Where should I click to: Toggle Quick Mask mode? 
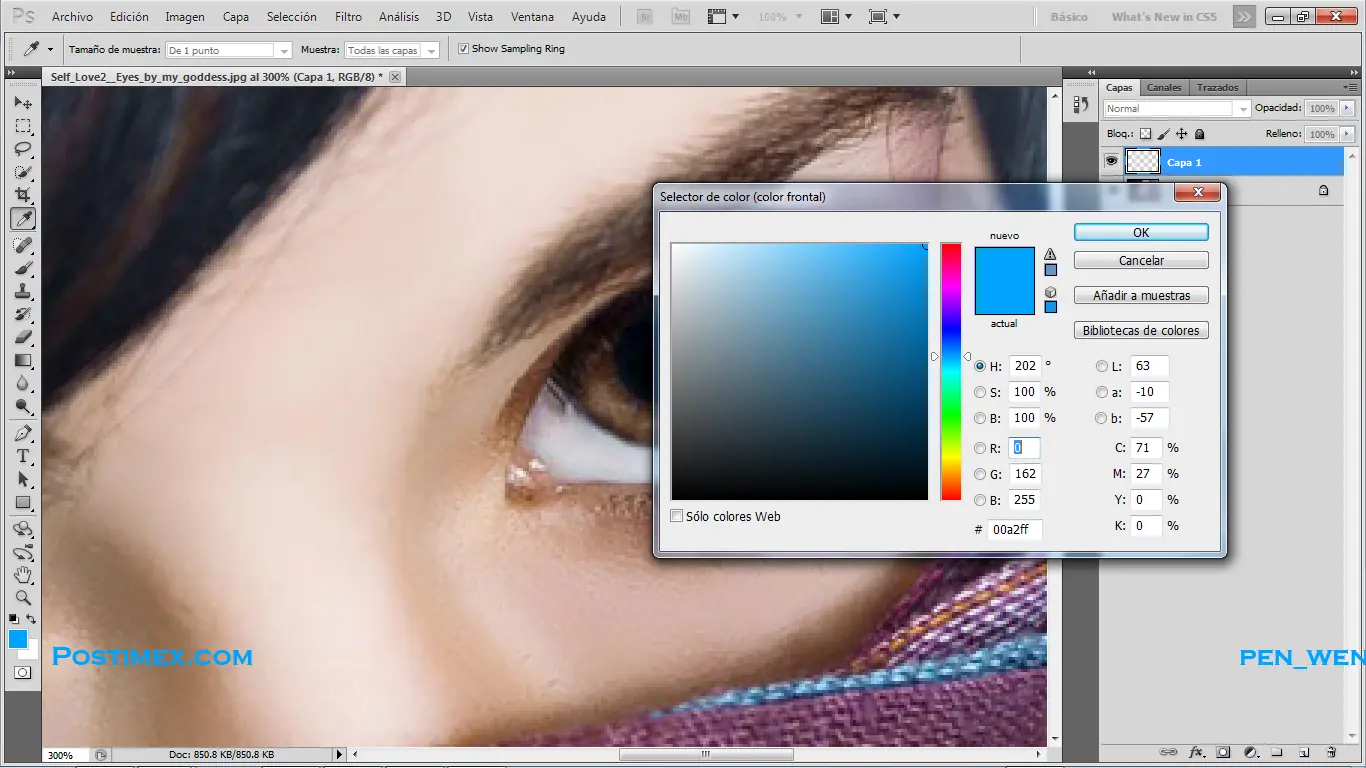tap(22, 673)
